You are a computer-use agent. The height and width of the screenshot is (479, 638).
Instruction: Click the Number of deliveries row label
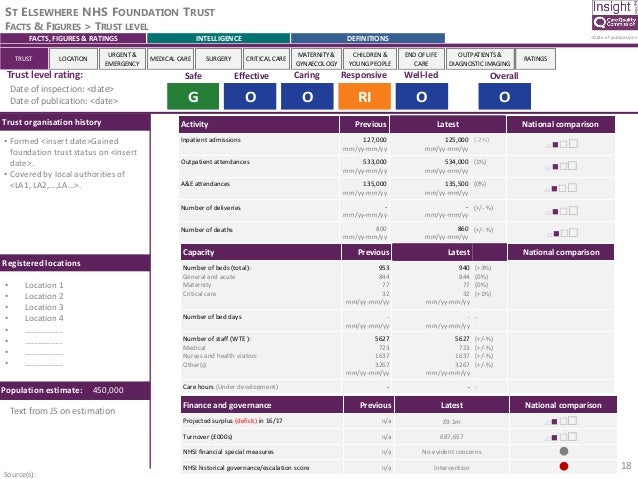(x=210, y=208)
